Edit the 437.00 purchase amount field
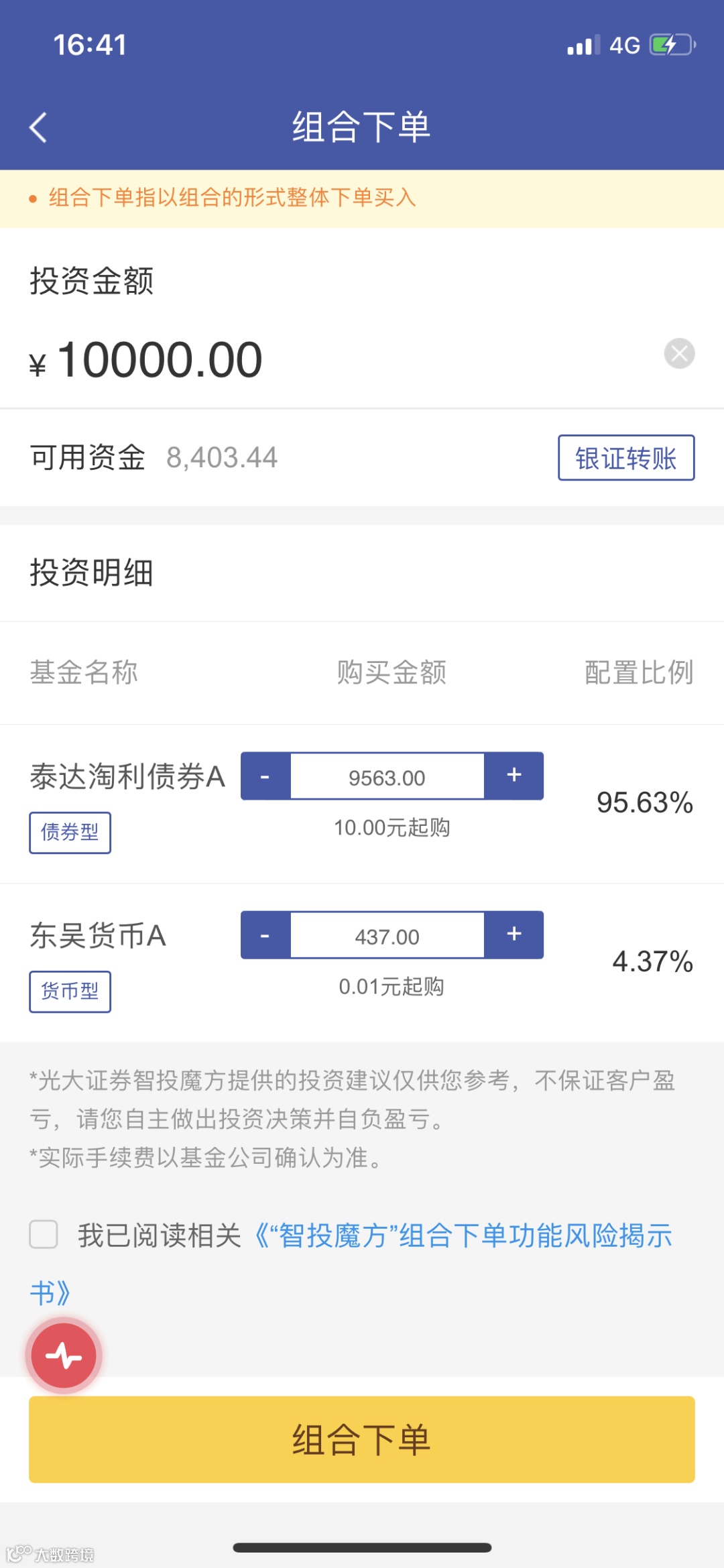 tap(387, 935)
